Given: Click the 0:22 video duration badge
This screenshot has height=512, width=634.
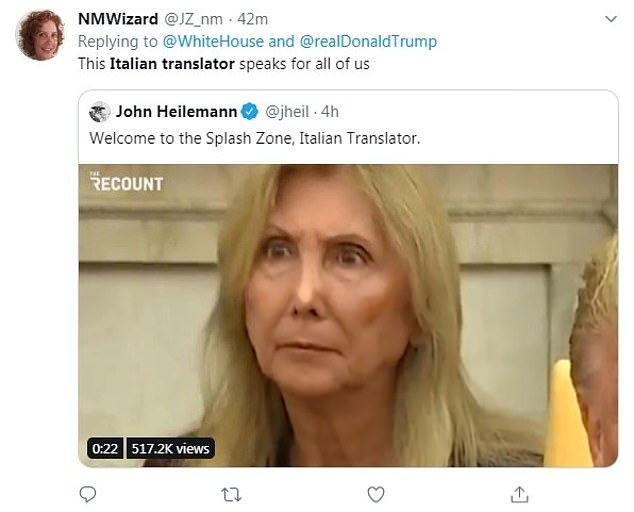Looking at the screenshot, I should [104, 448].
